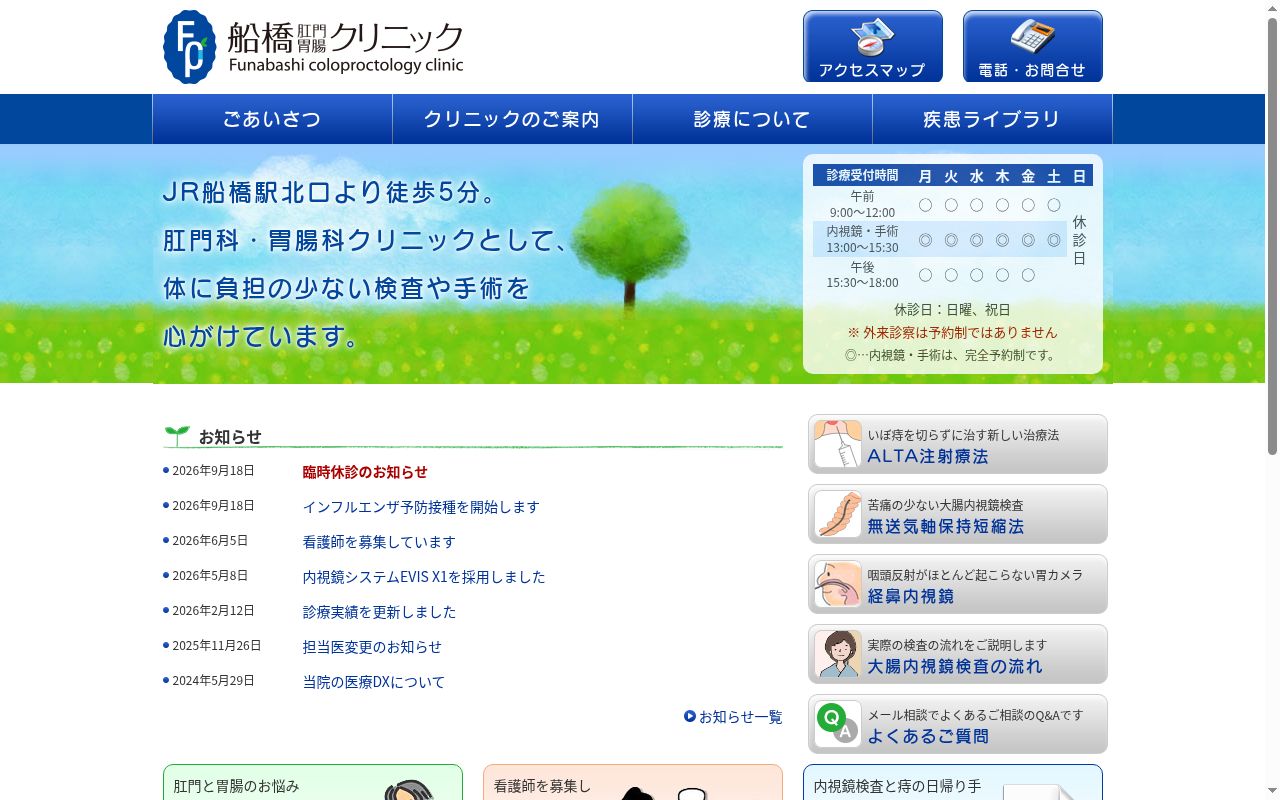Open the 疾患ライブラリ menu item
The height and width of the screenshot is (800, 1280).
(x=992, y=119)
